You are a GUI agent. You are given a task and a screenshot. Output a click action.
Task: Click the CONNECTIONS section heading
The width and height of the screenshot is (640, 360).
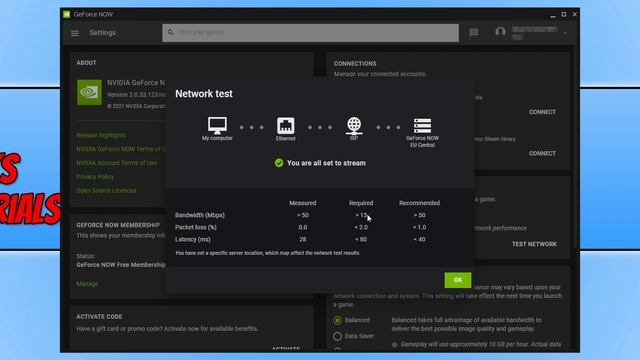[355, 64]
